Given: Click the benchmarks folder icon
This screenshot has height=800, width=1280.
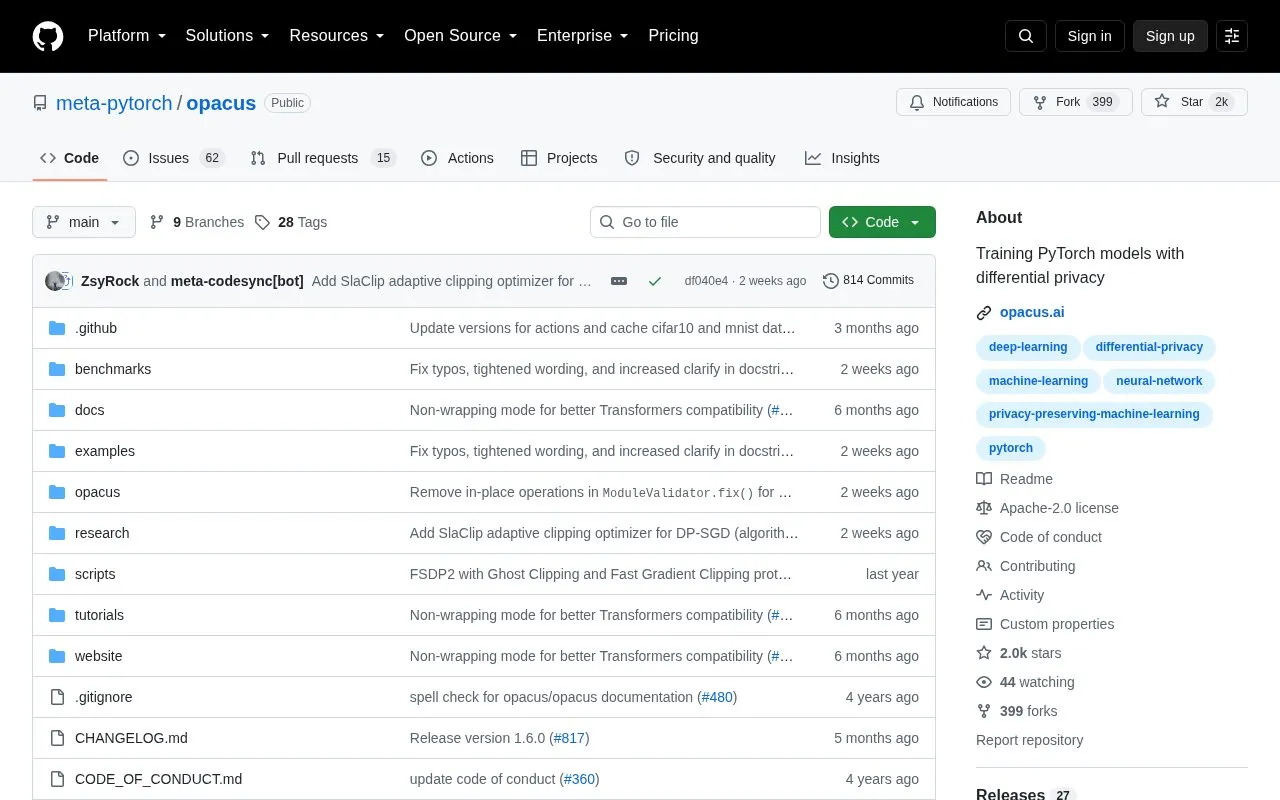Looking at the screenshot, I should coord(57,369).
